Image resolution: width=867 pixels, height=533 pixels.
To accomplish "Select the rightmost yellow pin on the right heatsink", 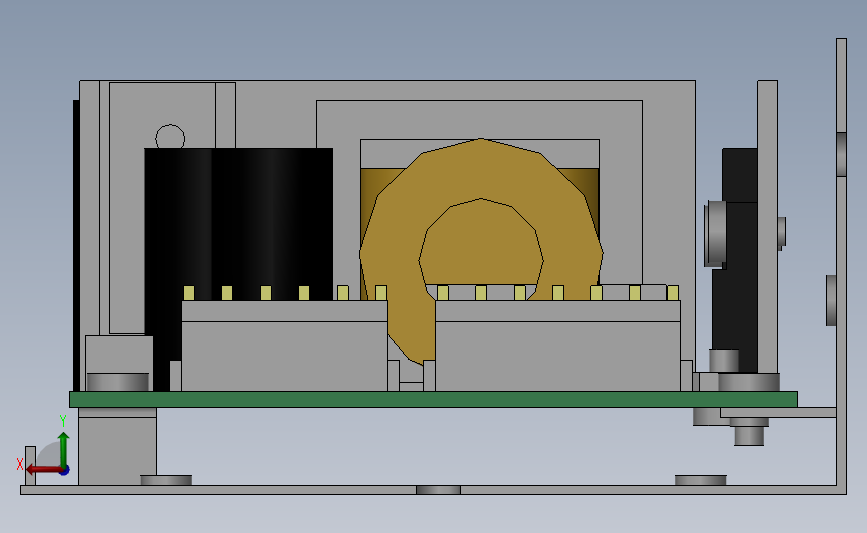I will pyautogui.click(x=673, y=293).
